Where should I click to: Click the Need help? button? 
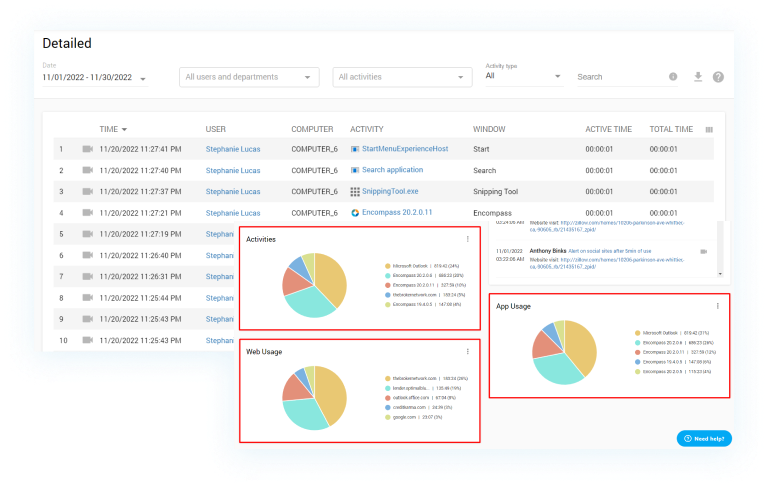[x=703, y=438]
